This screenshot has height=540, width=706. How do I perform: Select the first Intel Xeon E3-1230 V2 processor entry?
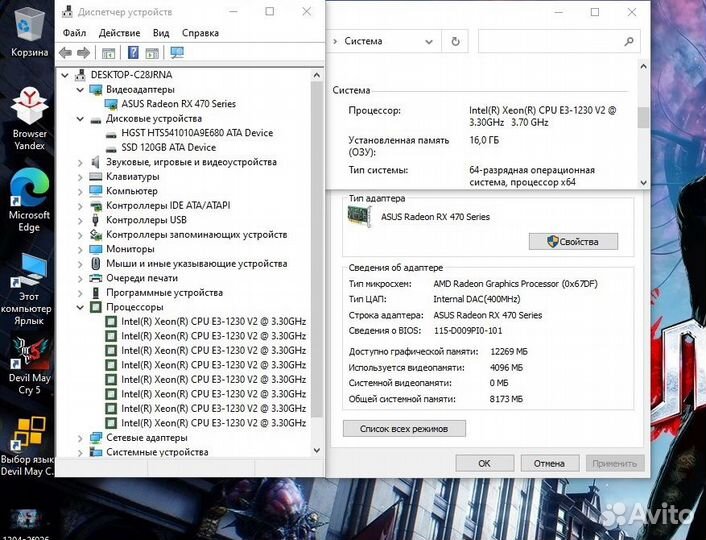pos(213,322)
